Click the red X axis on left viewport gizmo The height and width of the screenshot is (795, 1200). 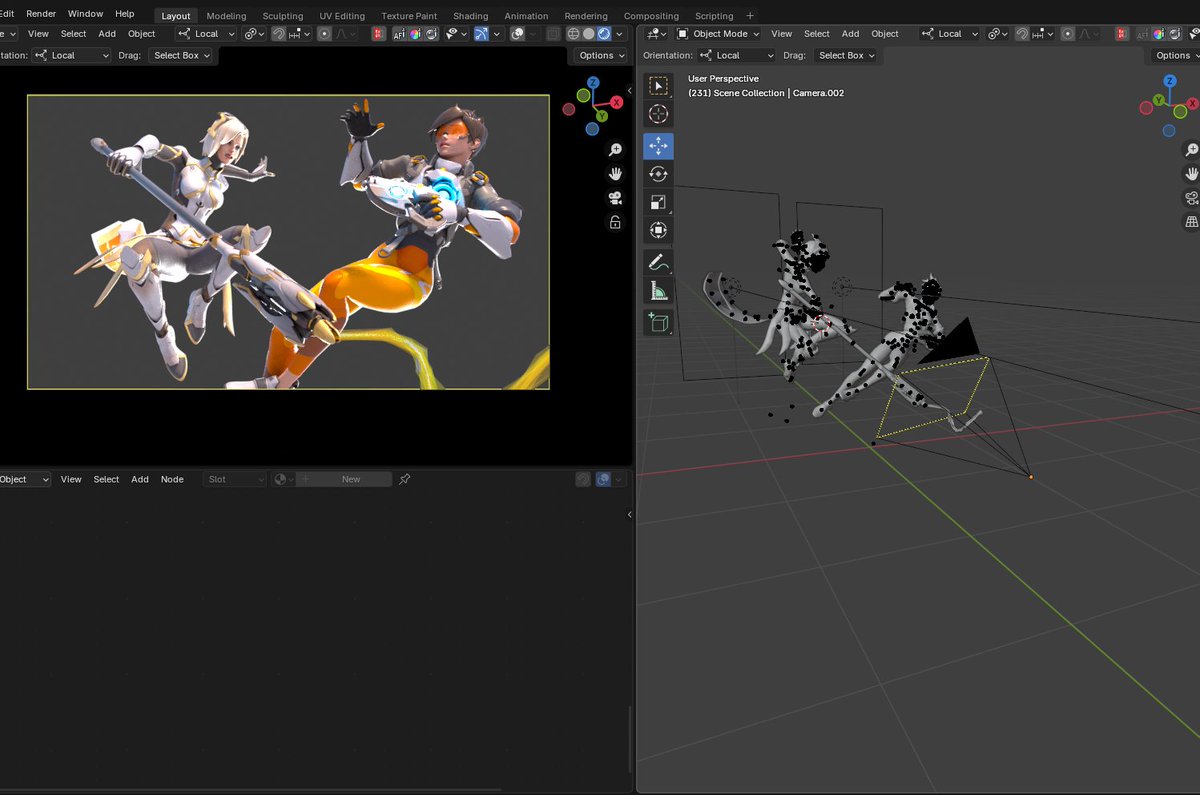(x=617, y=103)
